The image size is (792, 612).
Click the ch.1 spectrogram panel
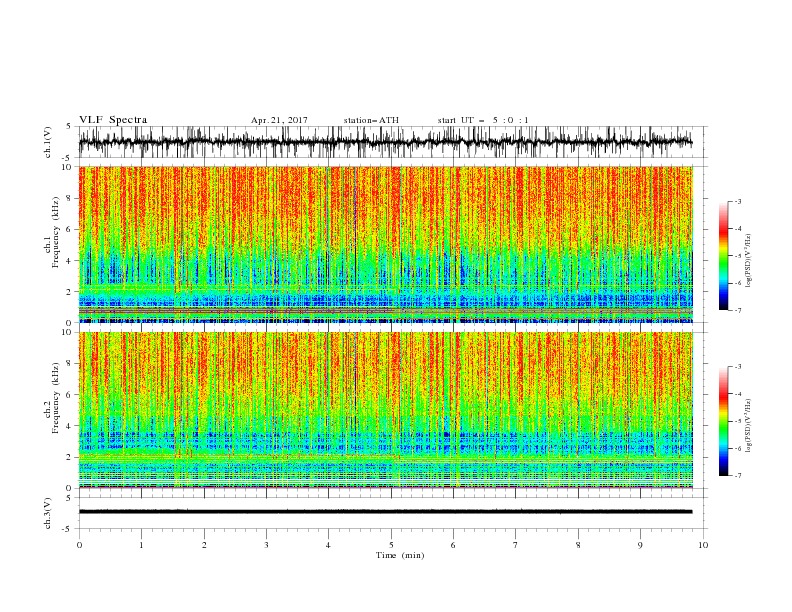point(386,244)
